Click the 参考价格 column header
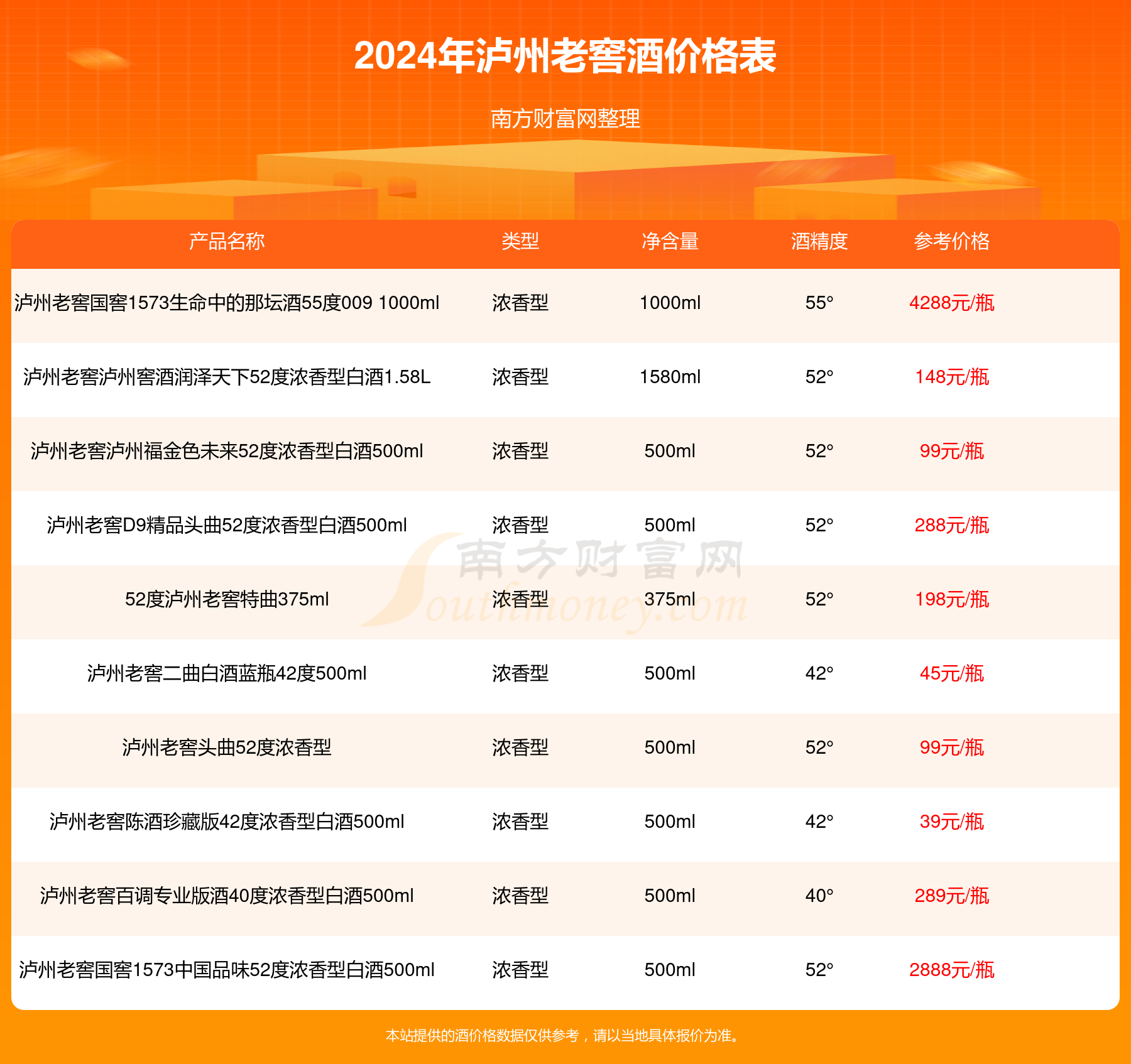Viewport: 1131px width, 1064px height. pyautogui.click(x=952, y=241)
